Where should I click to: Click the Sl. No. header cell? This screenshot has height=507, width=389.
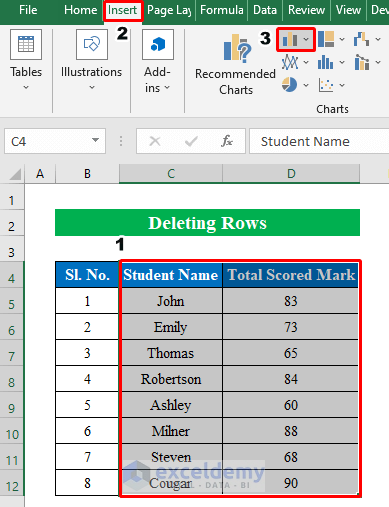(87, 275)
